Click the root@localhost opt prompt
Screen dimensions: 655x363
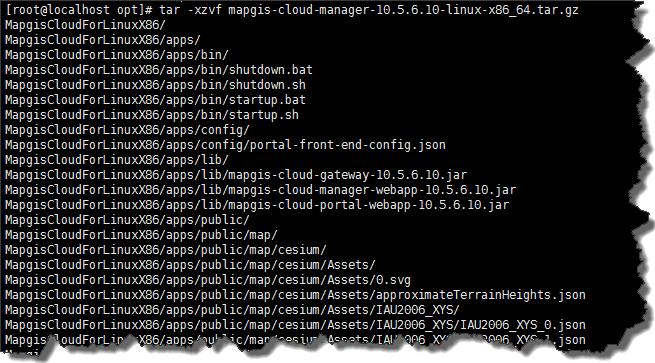79,10
